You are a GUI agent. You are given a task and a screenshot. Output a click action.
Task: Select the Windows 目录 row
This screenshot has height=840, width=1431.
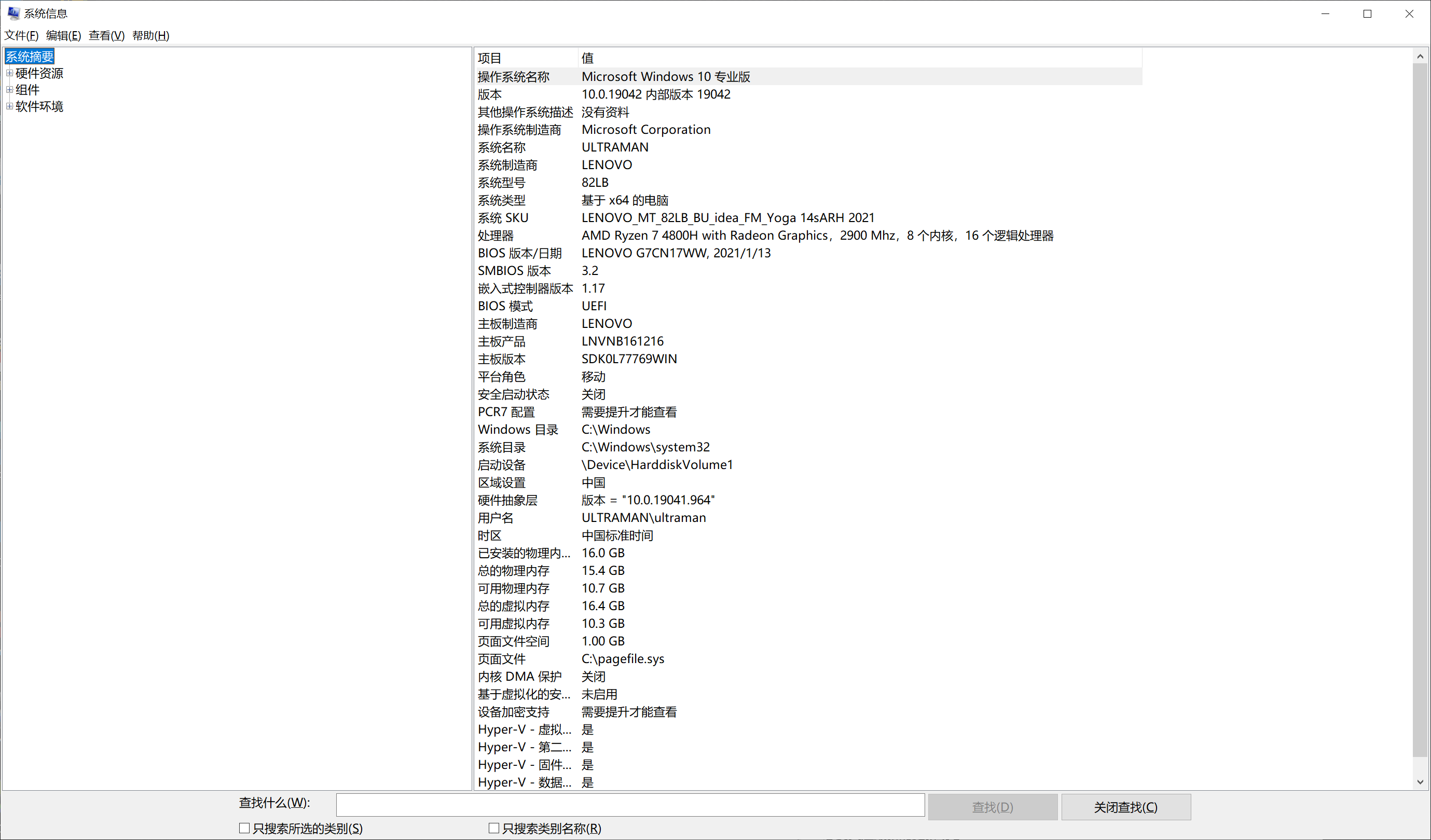(808, 430)
